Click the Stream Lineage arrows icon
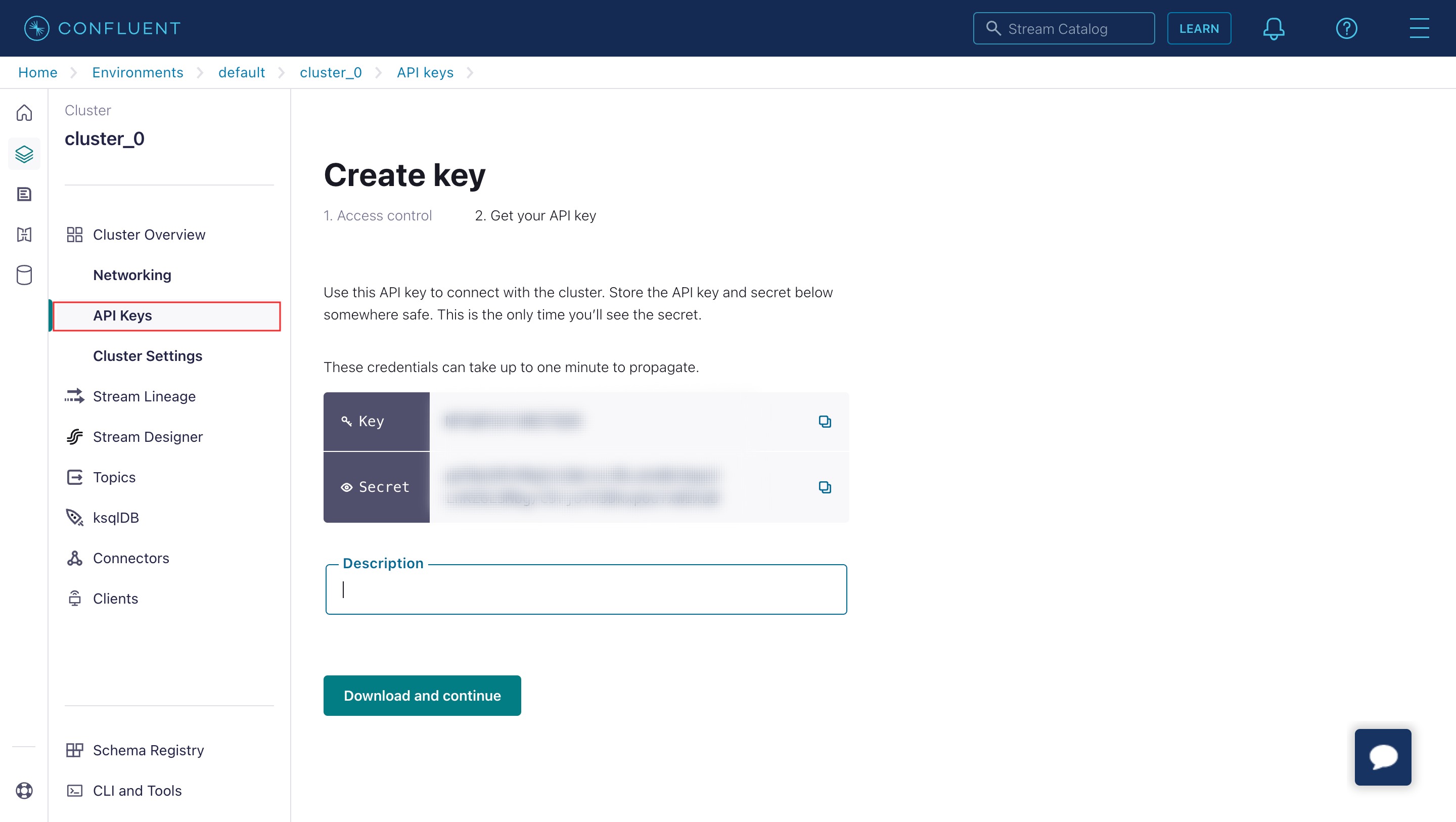The width and height of the screenshot is (1456, 822). click(x=75, y=396)
